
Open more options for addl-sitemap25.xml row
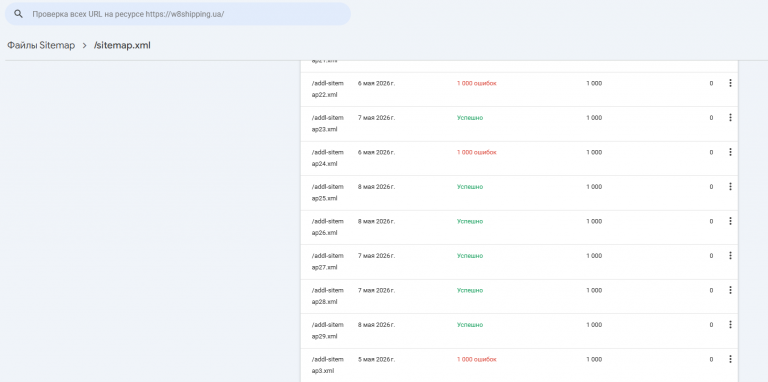730,187
